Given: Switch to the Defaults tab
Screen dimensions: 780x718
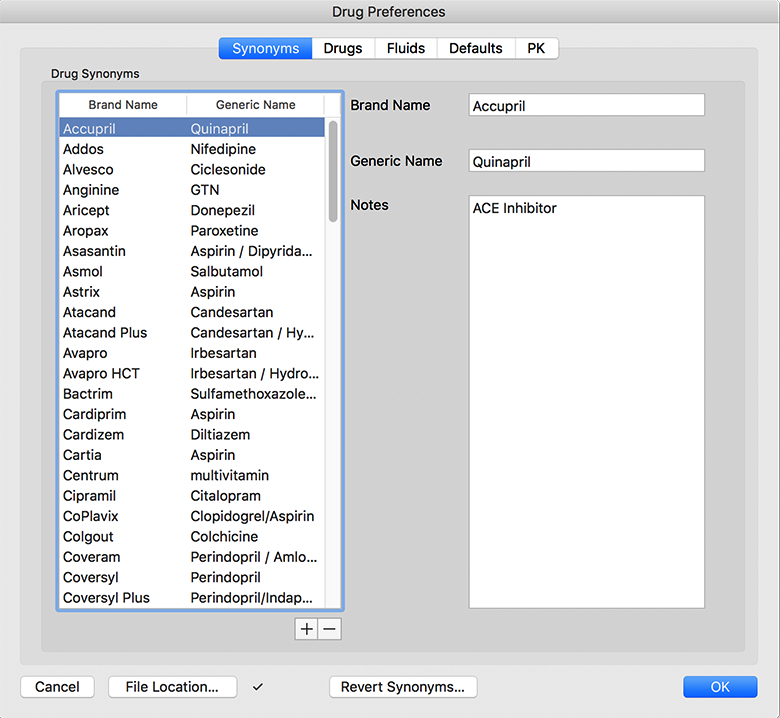Looking at the screenshot, I should click(476, 48).
